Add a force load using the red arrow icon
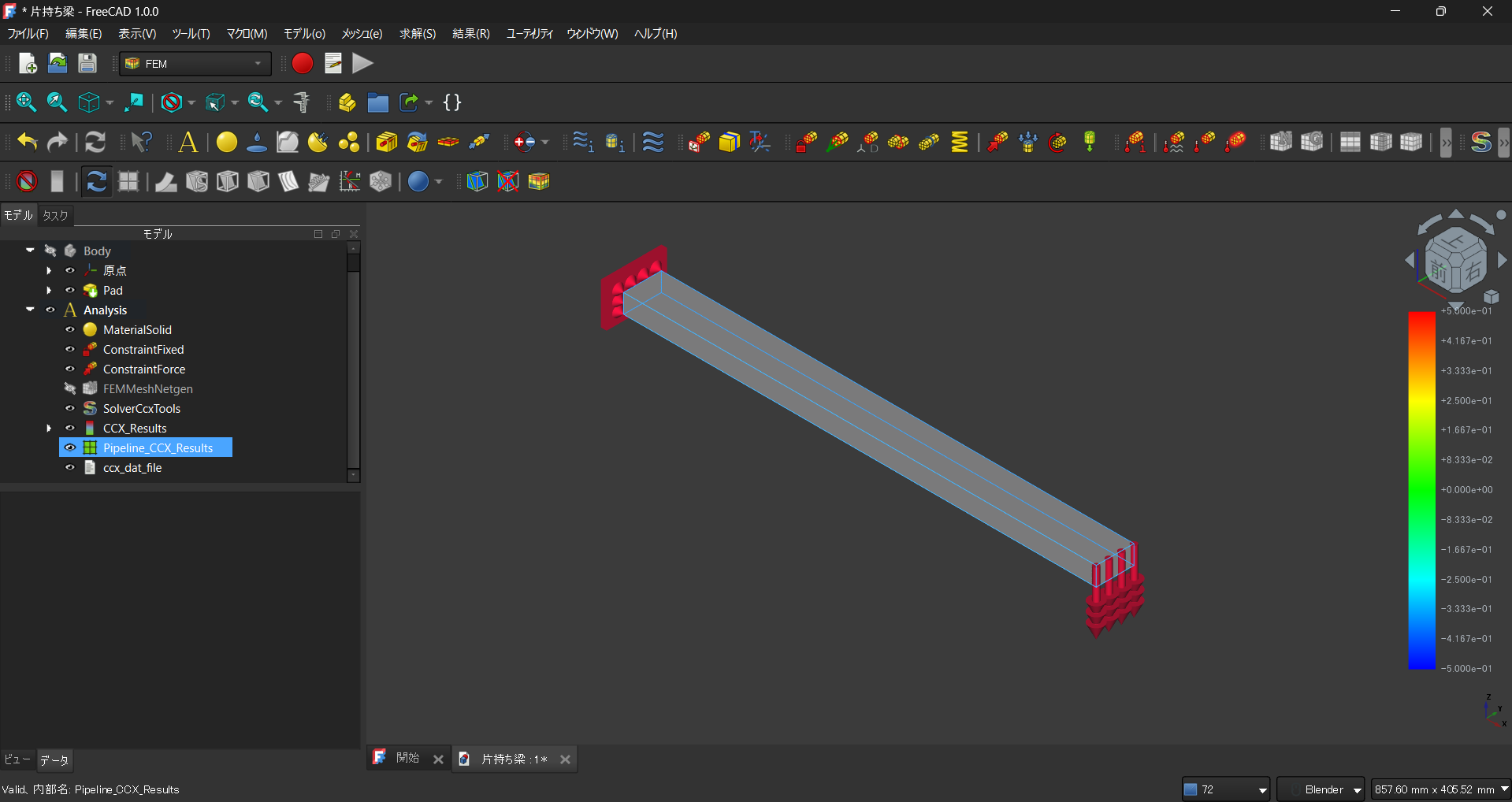The image size is (1512, 802). coord(997,142)
